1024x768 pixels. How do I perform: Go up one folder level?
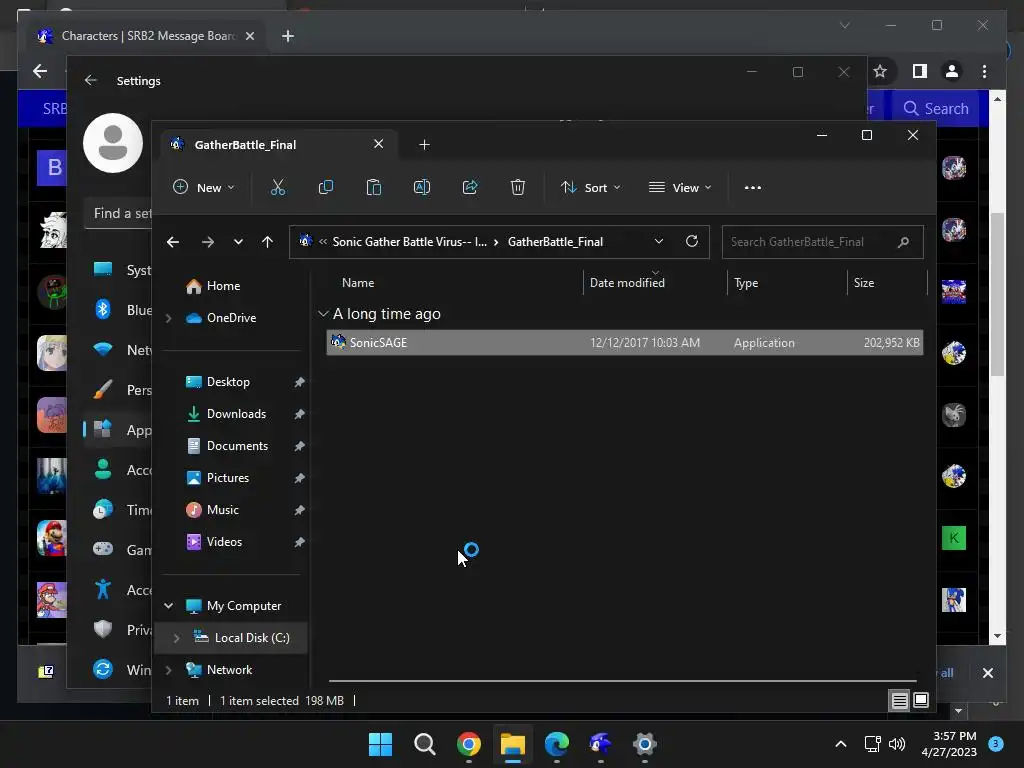(x=267, y=242)
